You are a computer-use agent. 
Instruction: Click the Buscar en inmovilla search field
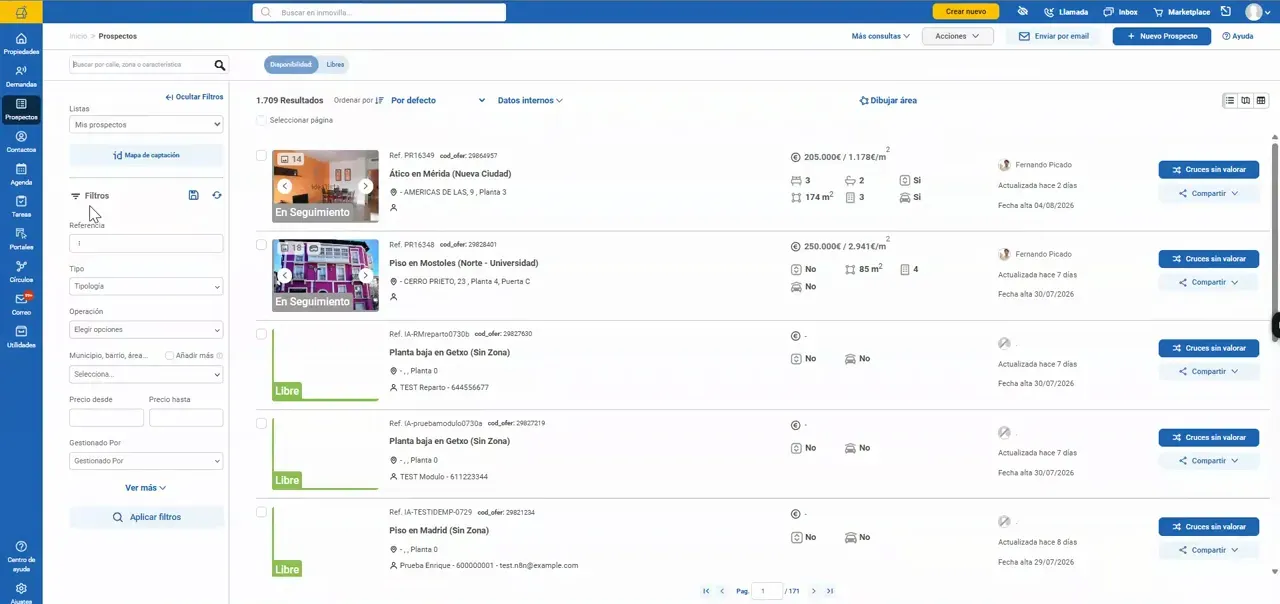click(379, 12)
